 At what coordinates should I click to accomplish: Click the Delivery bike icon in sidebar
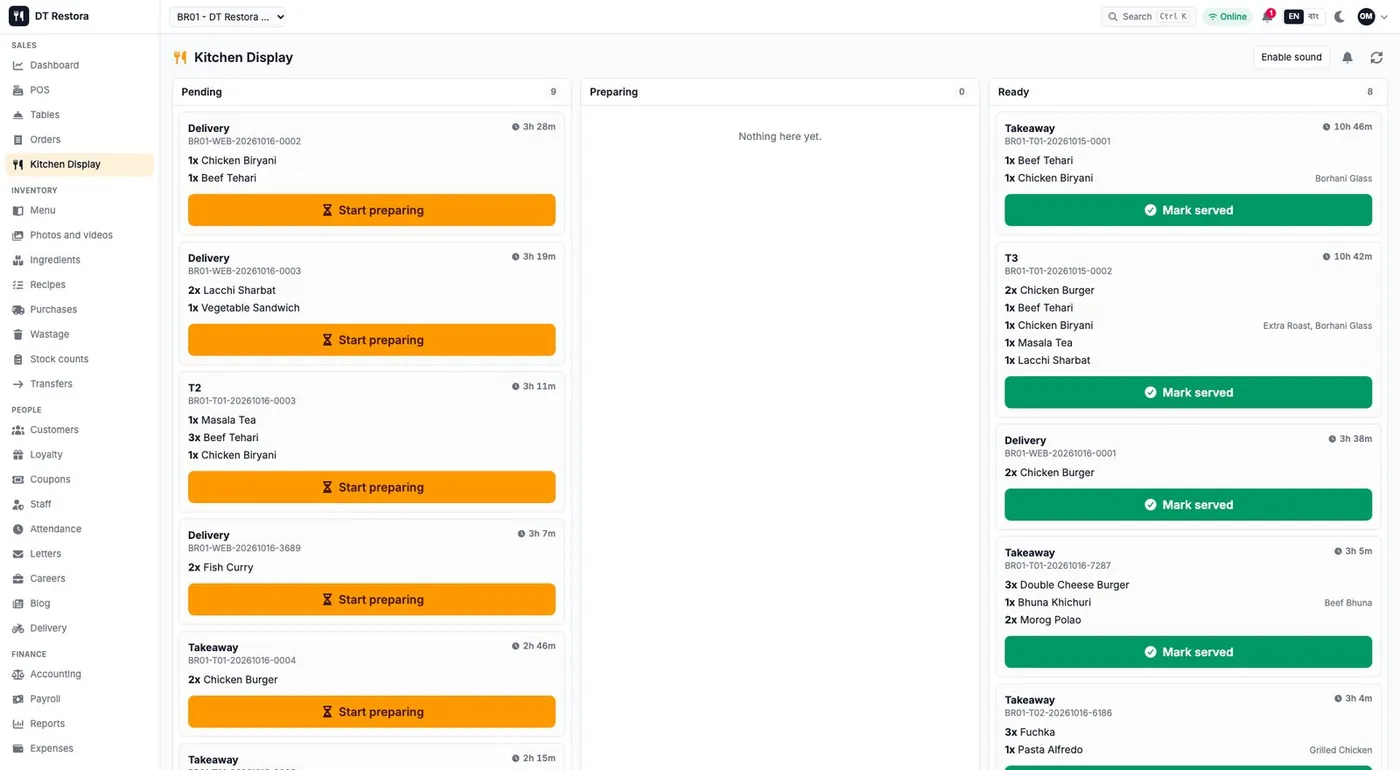tap(18, 628)
